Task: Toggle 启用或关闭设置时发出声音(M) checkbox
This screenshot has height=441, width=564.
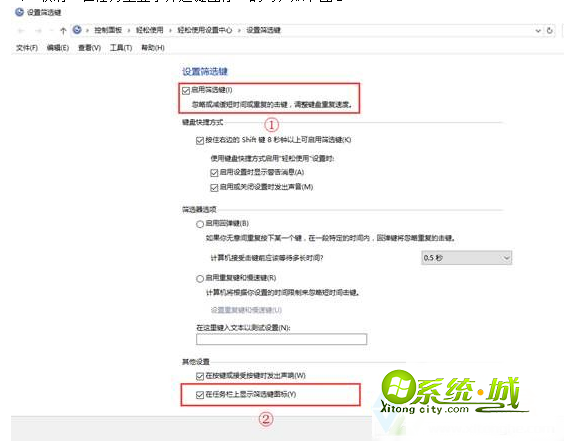Action: [x=214, y=188]
